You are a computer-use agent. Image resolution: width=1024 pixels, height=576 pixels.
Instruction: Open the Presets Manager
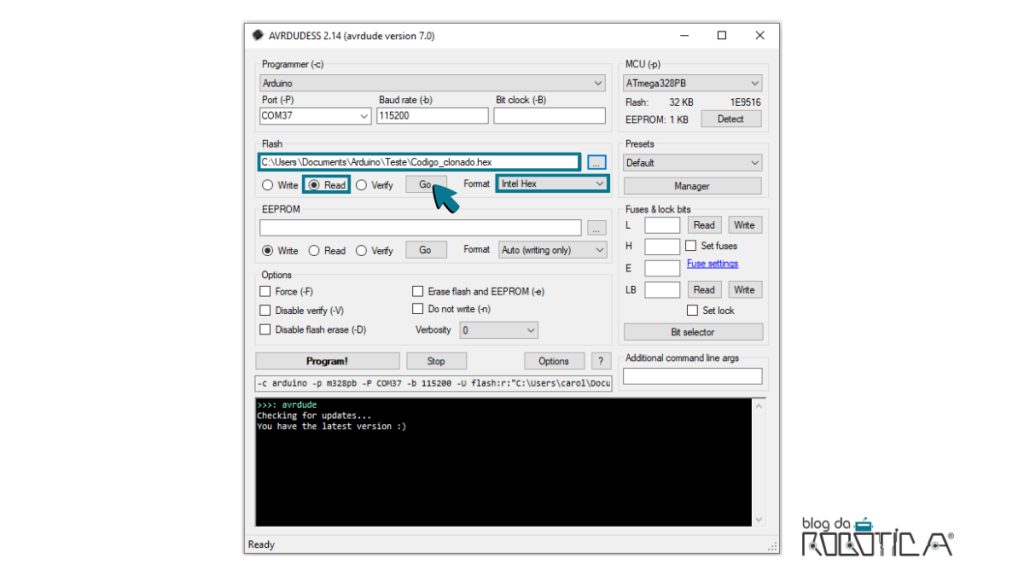click(x=692, y=186)
